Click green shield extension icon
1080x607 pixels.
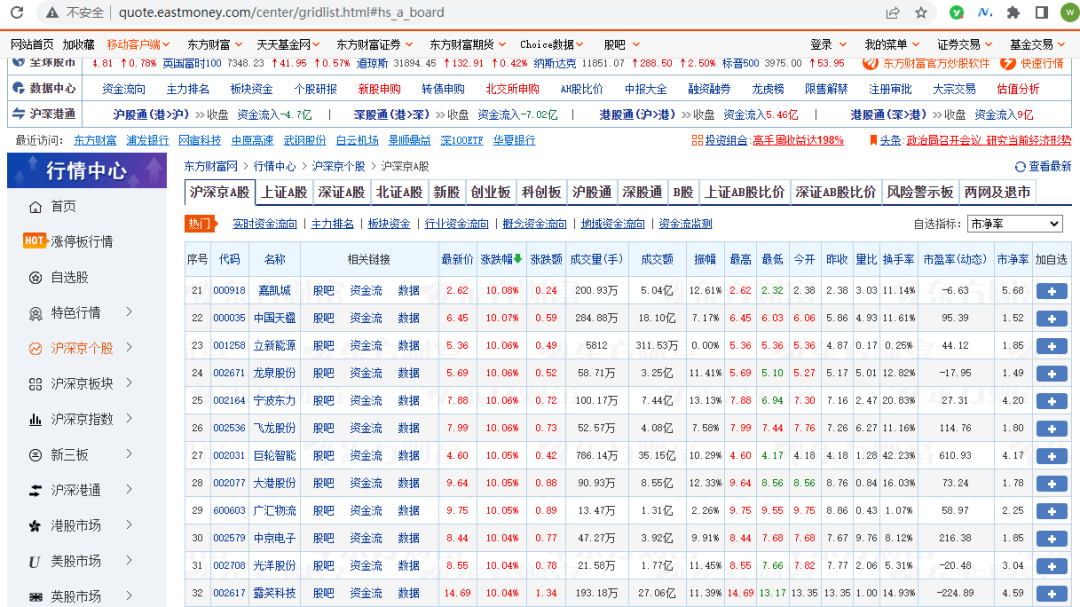coord(956,12)
